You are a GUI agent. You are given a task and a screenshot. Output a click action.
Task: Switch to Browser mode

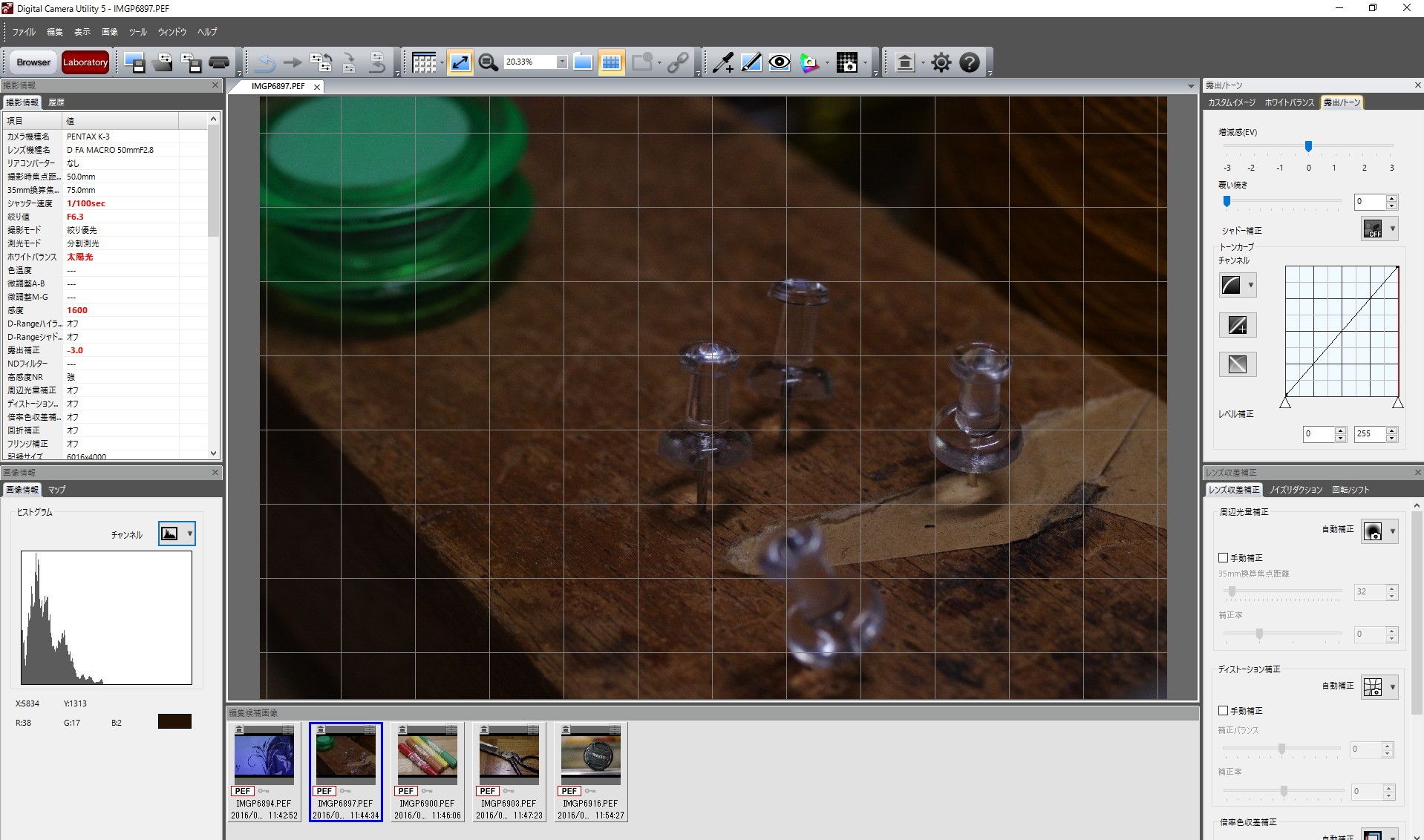click(33, 62)
